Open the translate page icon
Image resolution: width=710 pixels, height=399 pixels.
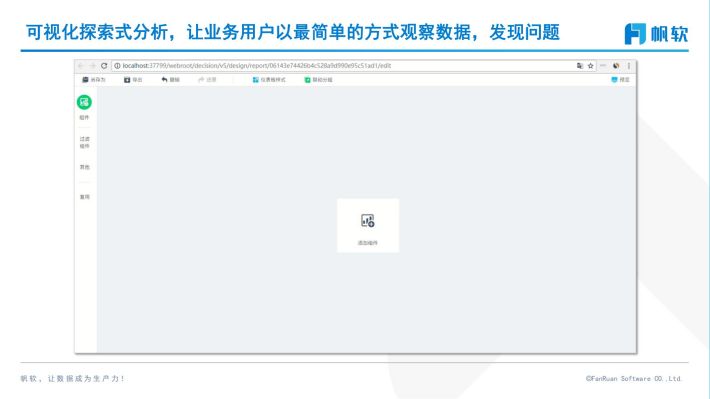click(580, 66)
